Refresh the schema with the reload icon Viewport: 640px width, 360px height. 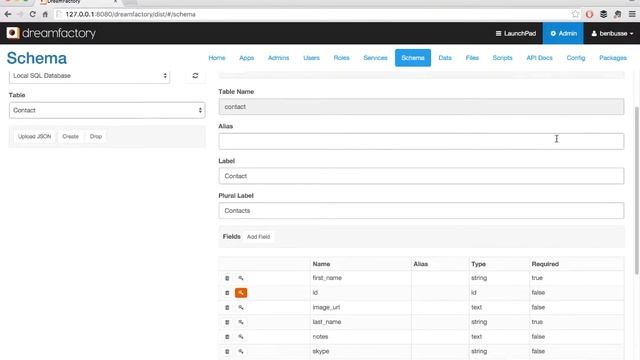195,76
